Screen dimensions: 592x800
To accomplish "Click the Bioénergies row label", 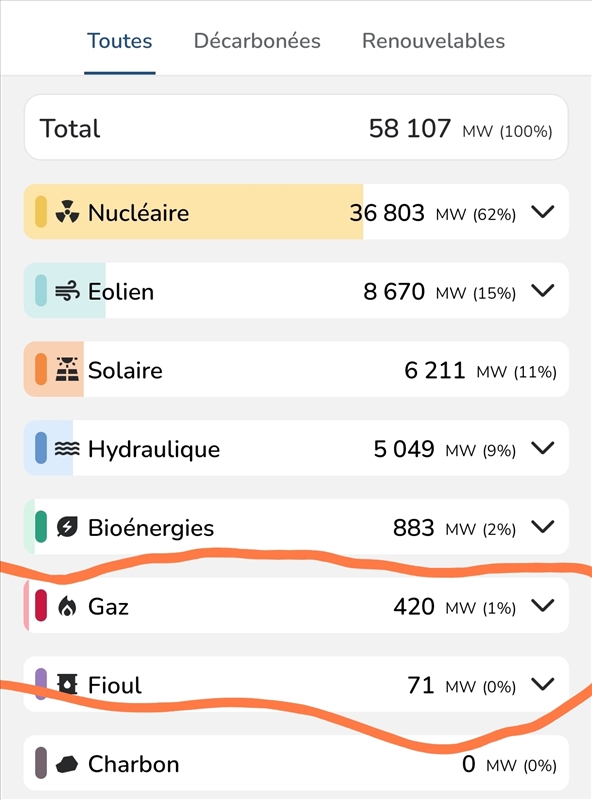I will point(152,527).
